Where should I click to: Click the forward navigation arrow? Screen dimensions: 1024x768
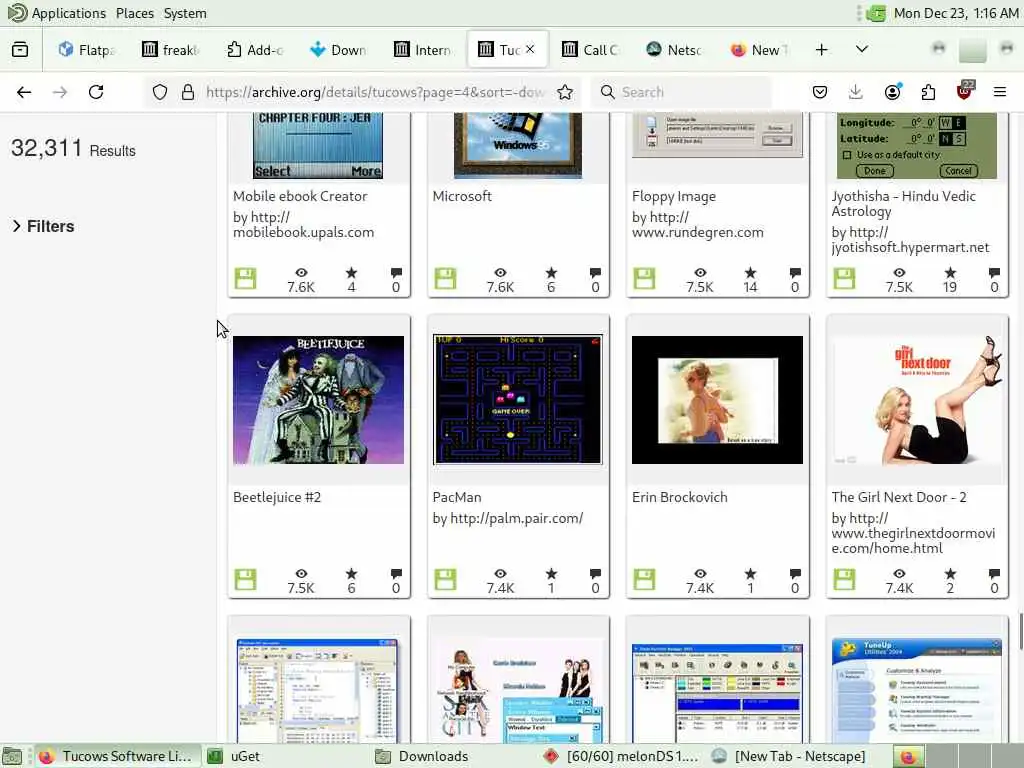(x=60, y=92)
